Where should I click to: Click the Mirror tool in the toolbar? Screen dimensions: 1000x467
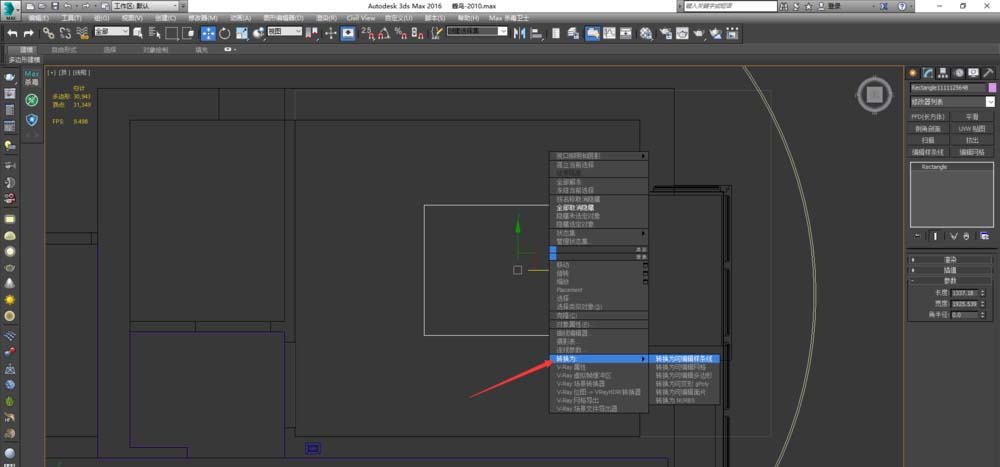point(519,33)
